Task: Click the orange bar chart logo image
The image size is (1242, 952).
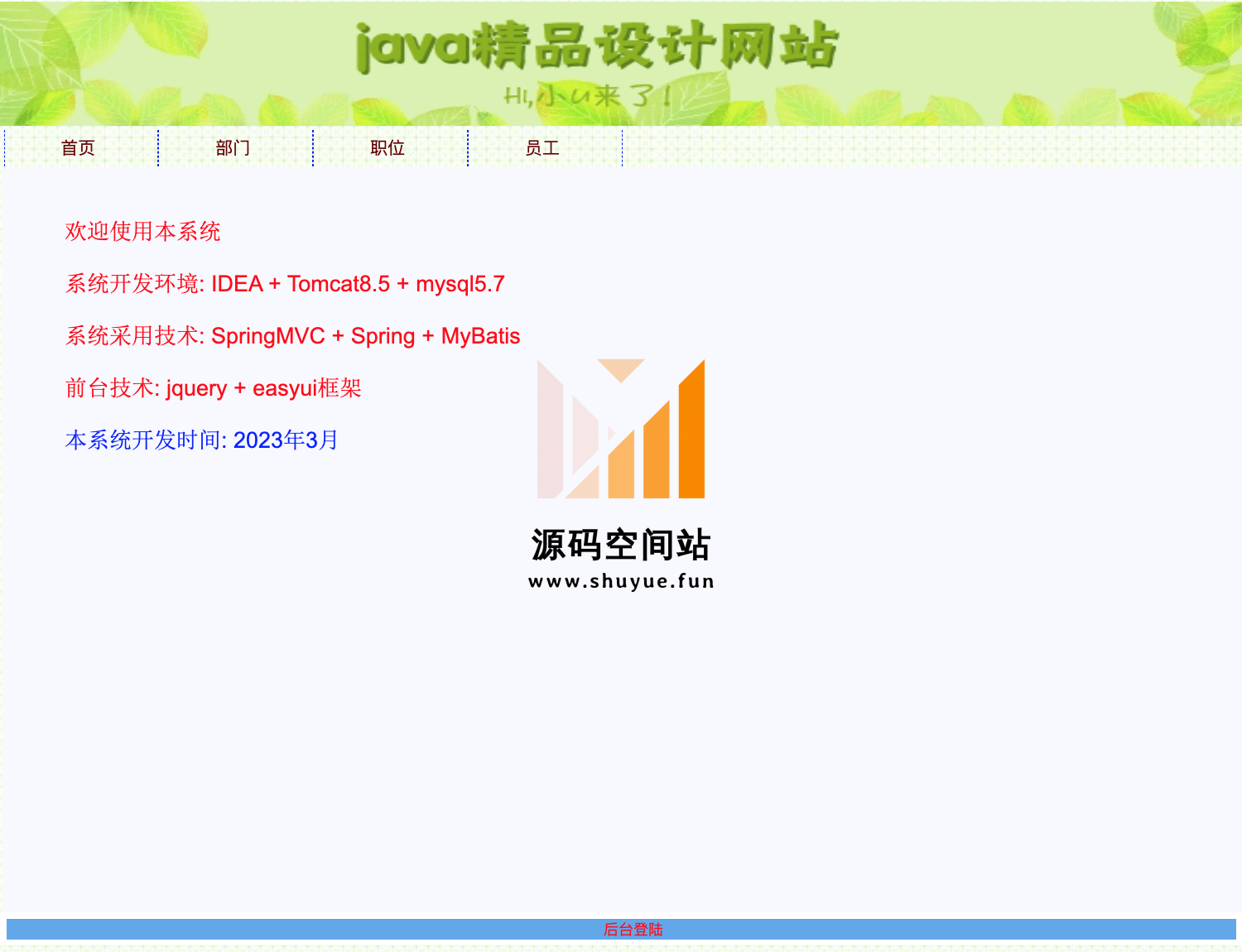Action: coord(621,429)
